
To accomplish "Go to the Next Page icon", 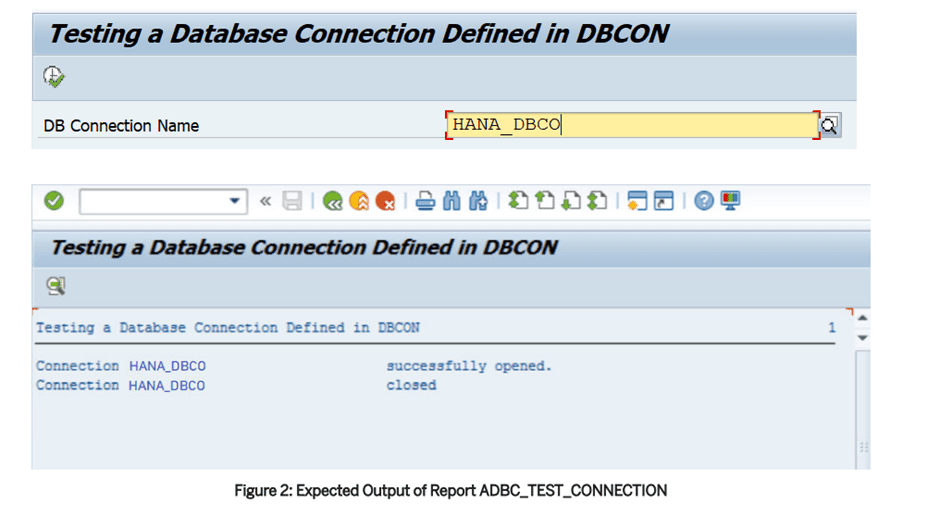I will pos(570,201).
